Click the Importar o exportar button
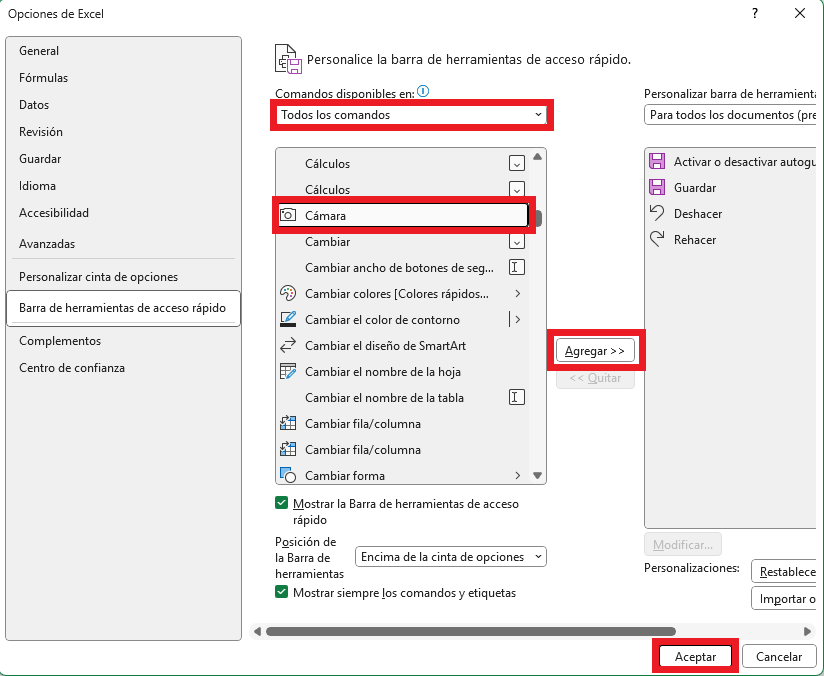The width and height of the screenshot is (824, 676). [x=784, y=598]
